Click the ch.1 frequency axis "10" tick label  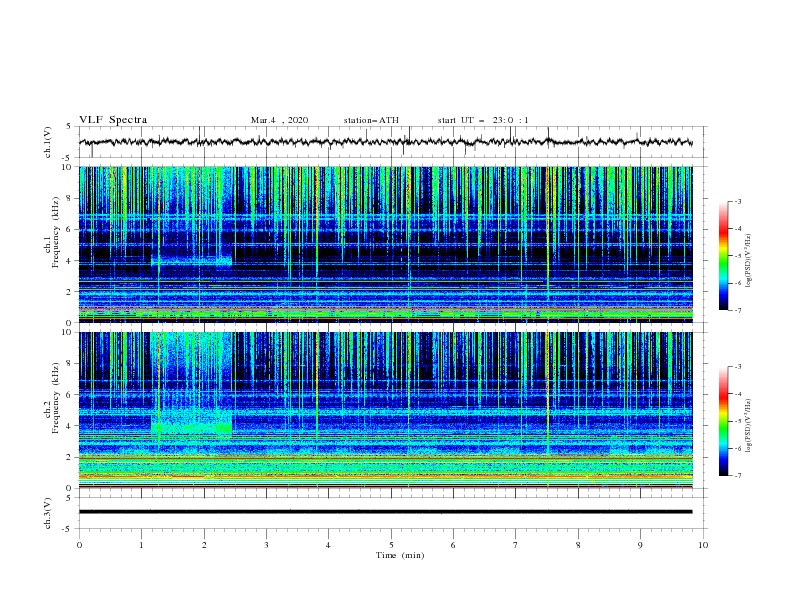click(x=66, y=167)
